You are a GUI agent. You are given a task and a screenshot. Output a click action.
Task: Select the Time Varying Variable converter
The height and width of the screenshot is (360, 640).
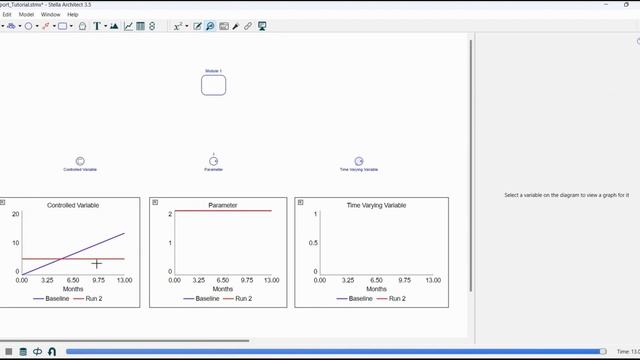(x=359, y=161)
